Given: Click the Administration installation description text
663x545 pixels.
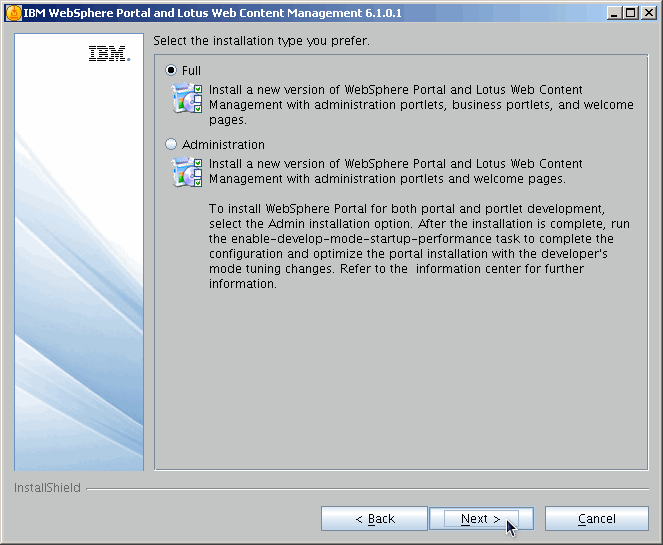Looking at the screenshot, I should pos(395,171).
